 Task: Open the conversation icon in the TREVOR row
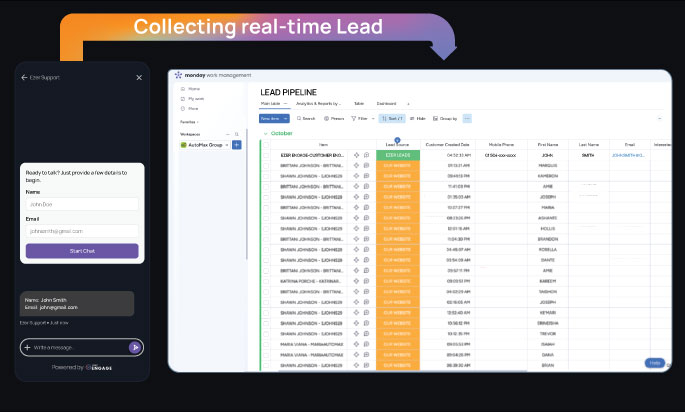tap(367, 334)
